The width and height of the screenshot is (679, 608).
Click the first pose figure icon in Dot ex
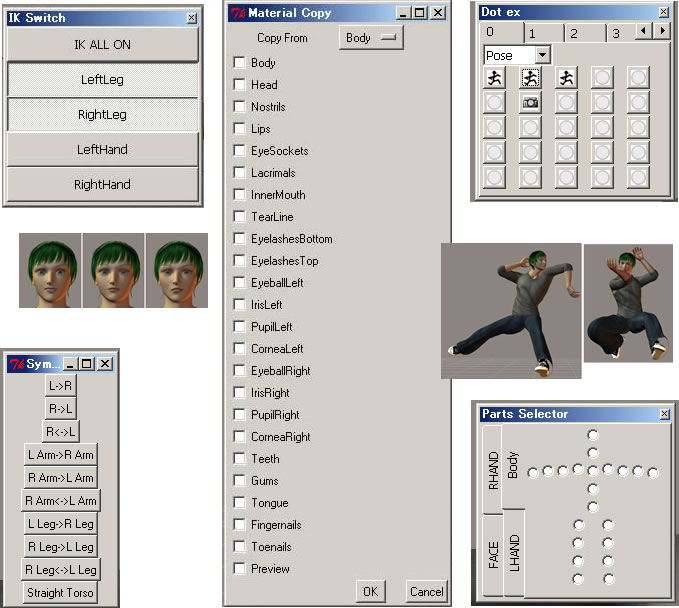coord(494,78)
